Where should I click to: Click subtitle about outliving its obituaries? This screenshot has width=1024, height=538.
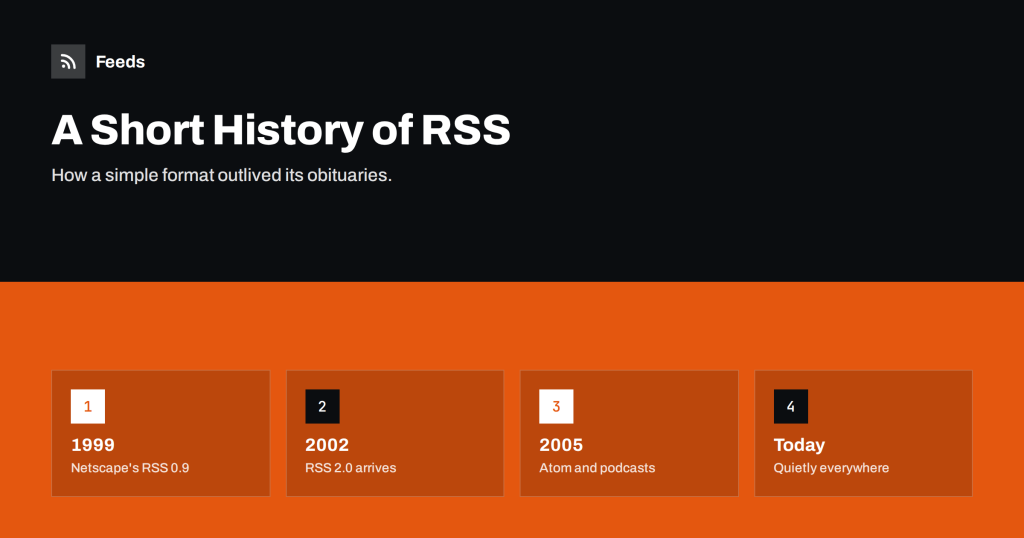pos(221,175)
